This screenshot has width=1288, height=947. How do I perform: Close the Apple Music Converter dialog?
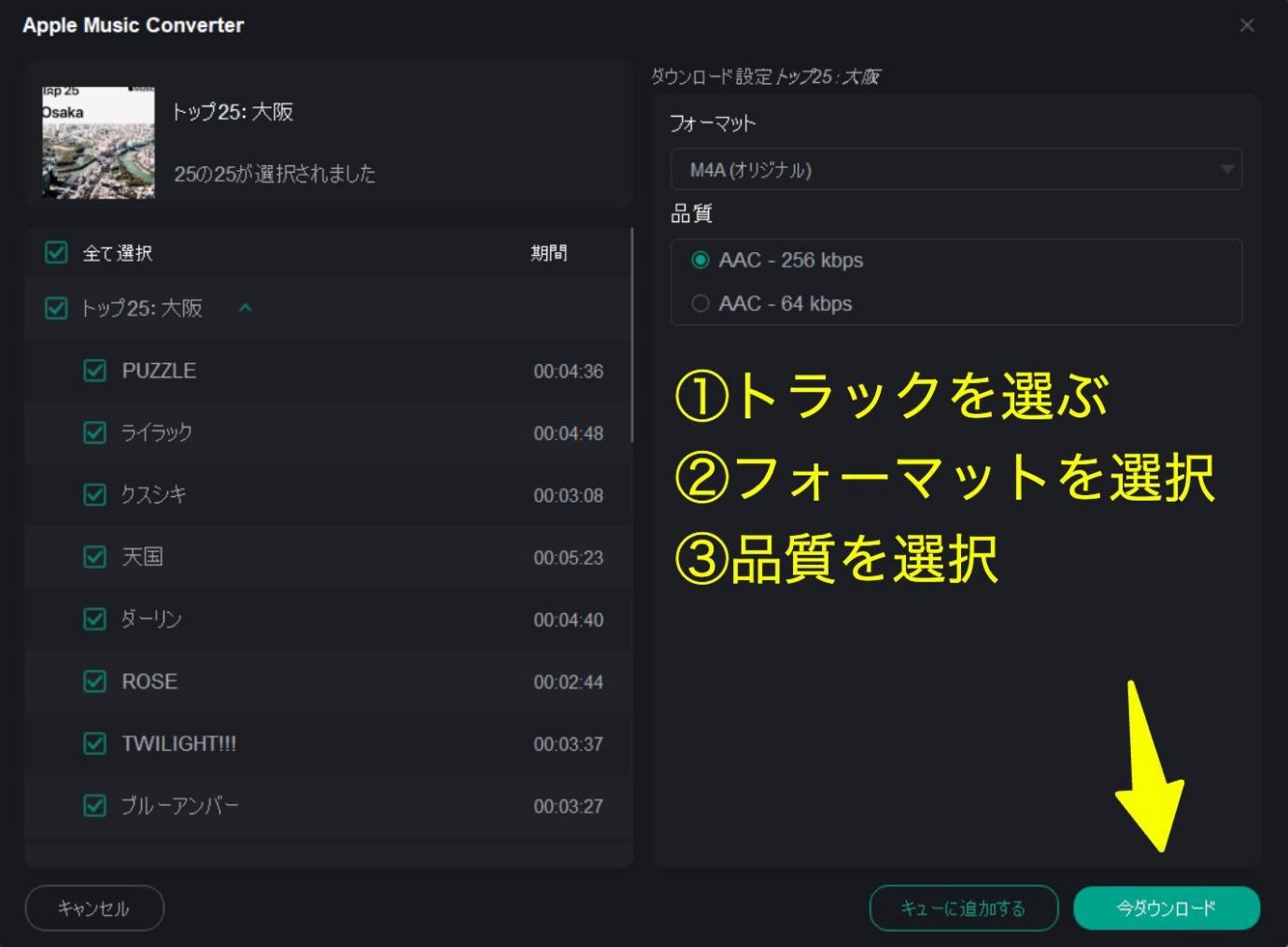[1246, 25]
